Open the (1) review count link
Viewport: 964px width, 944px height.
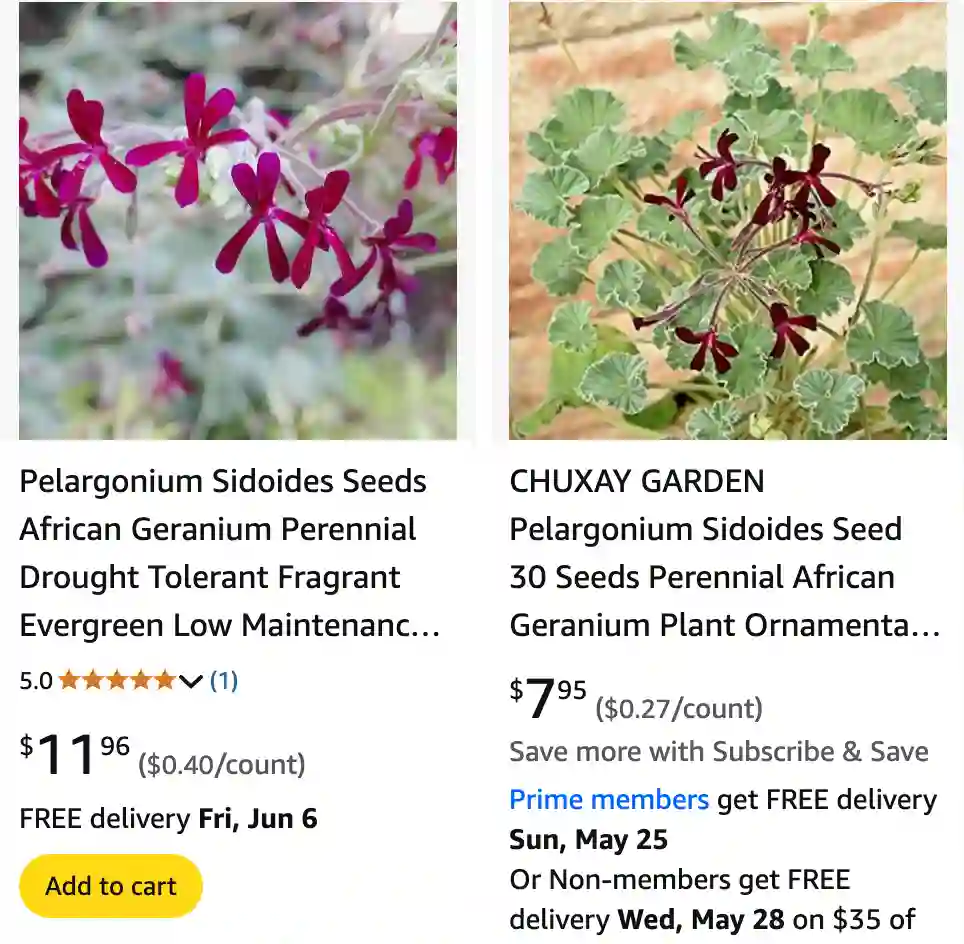pos(224,681)
